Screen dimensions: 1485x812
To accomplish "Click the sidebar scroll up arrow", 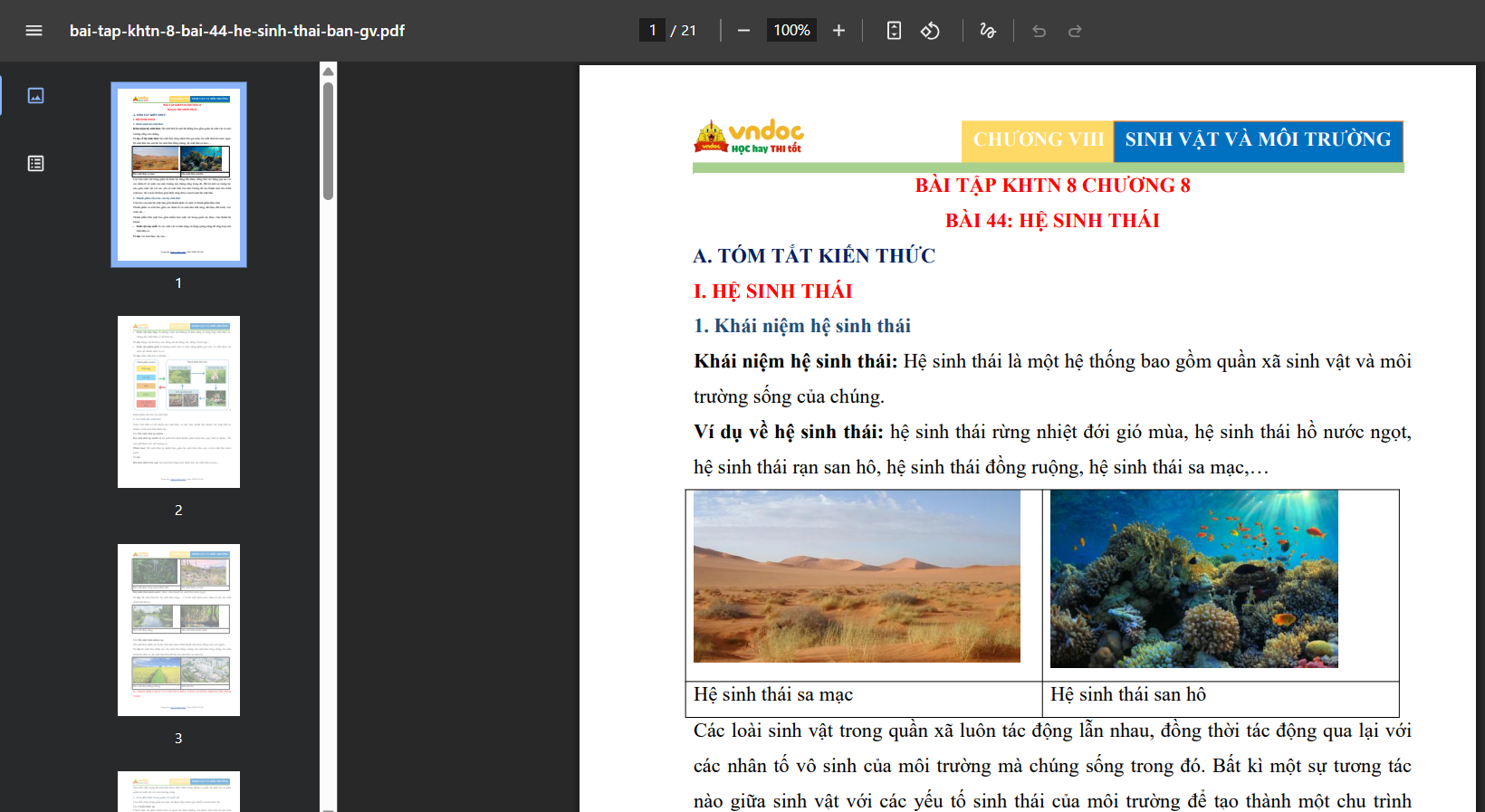I will click(329, 72).
